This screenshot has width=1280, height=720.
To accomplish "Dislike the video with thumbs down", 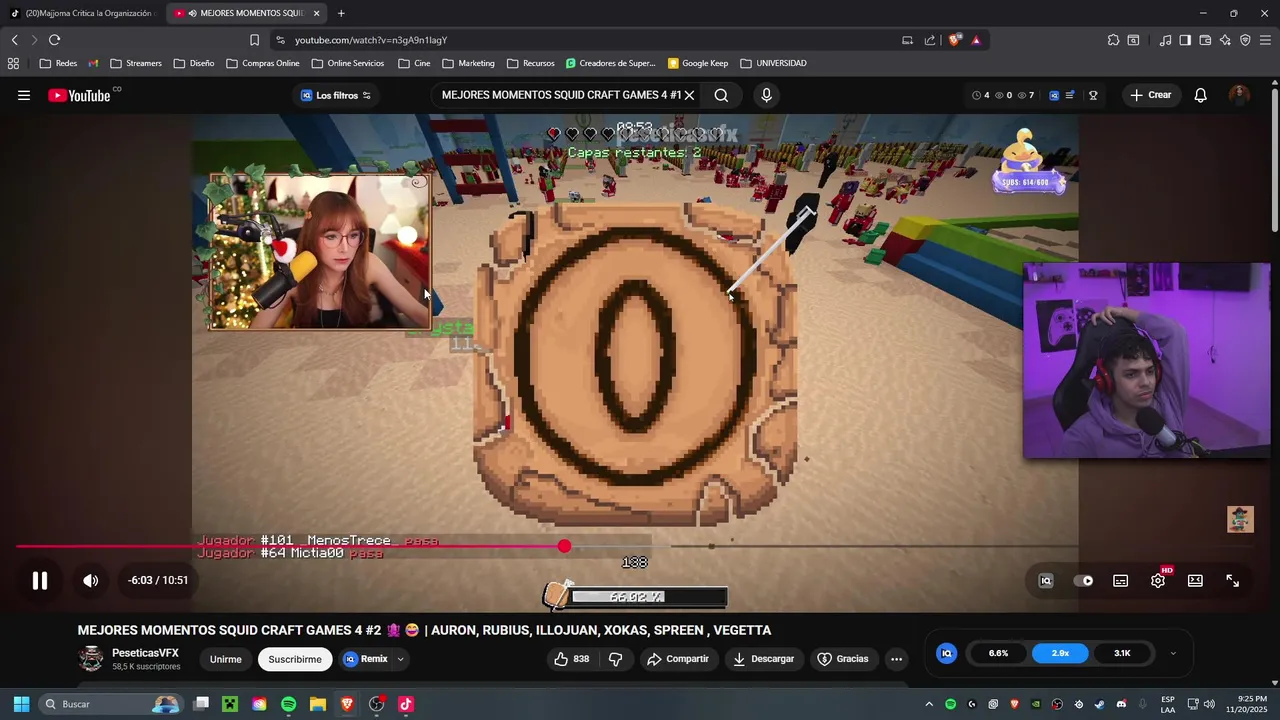I will tap(616, 659).
